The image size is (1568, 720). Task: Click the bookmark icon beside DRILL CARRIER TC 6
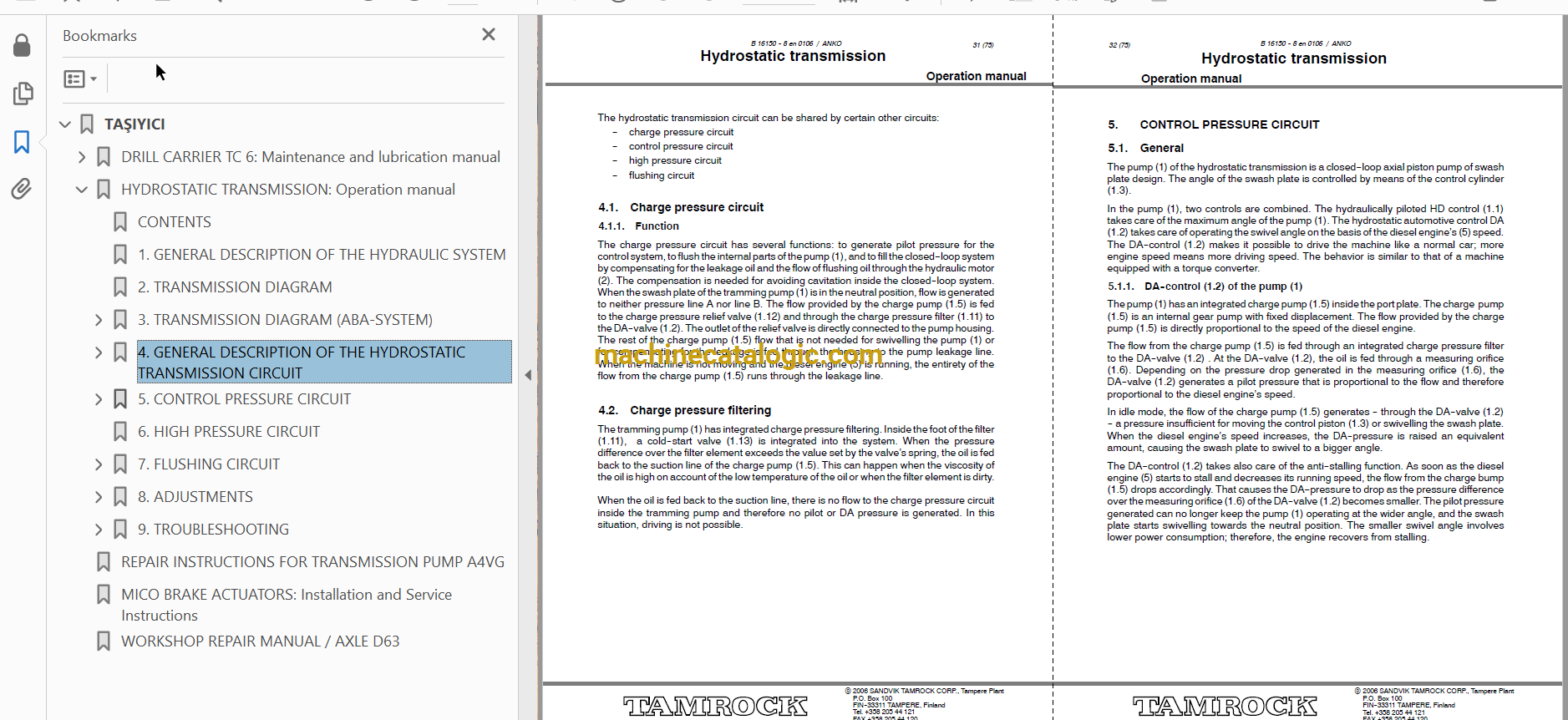click(104, 157)
